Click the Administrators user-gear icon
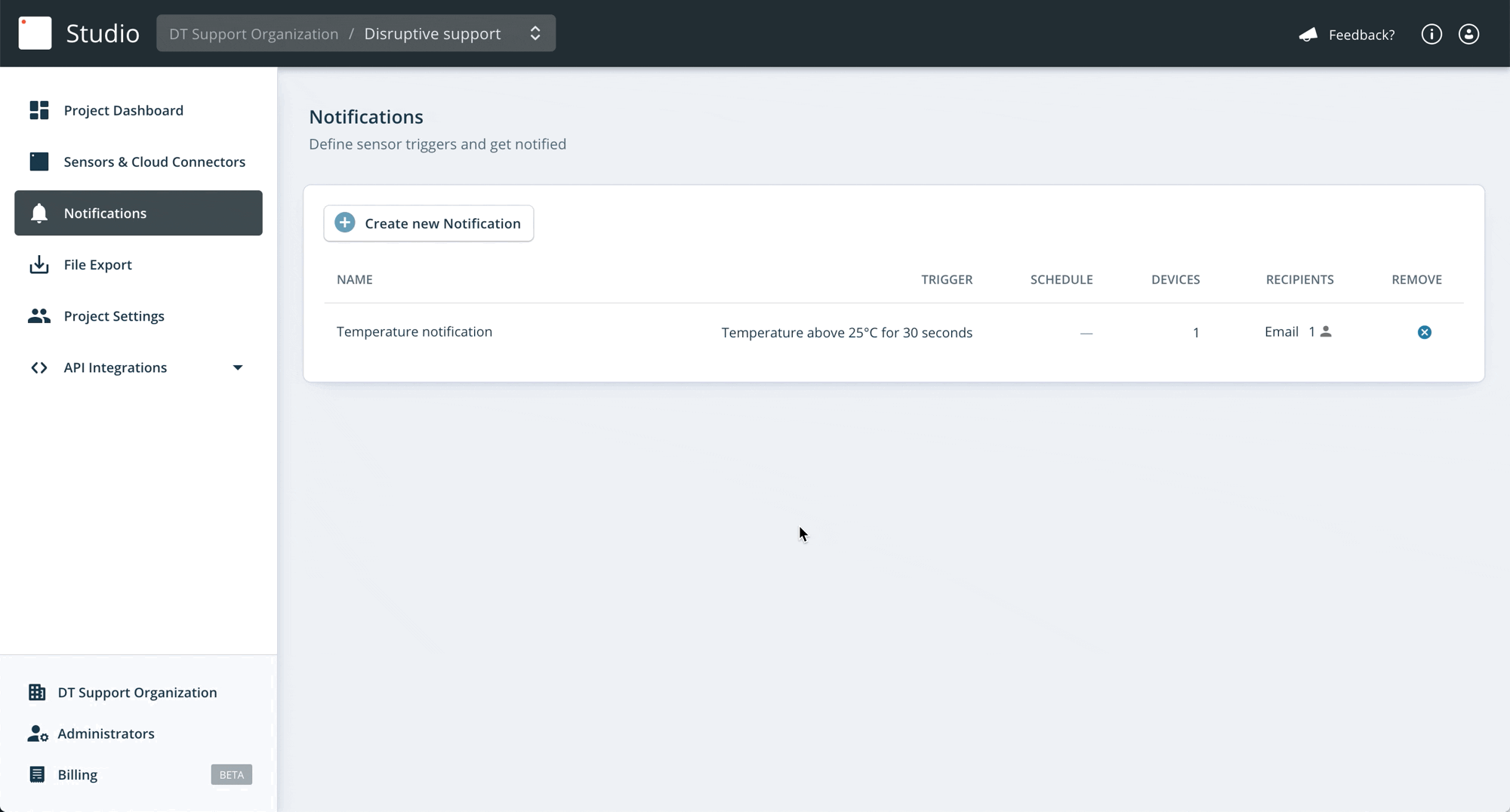Image resolution: width=1510 pixels, height=812 pixels. click(38, 734)
